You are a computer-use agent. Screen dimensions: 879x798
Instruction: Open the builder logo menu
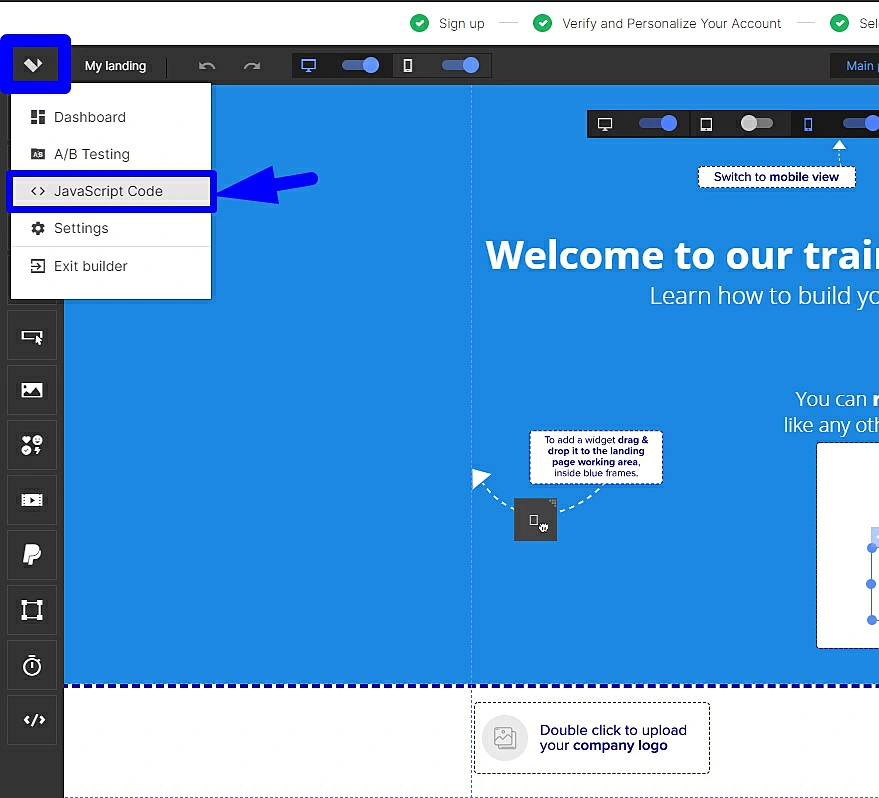pyautogui.click(x=34, y=65)
